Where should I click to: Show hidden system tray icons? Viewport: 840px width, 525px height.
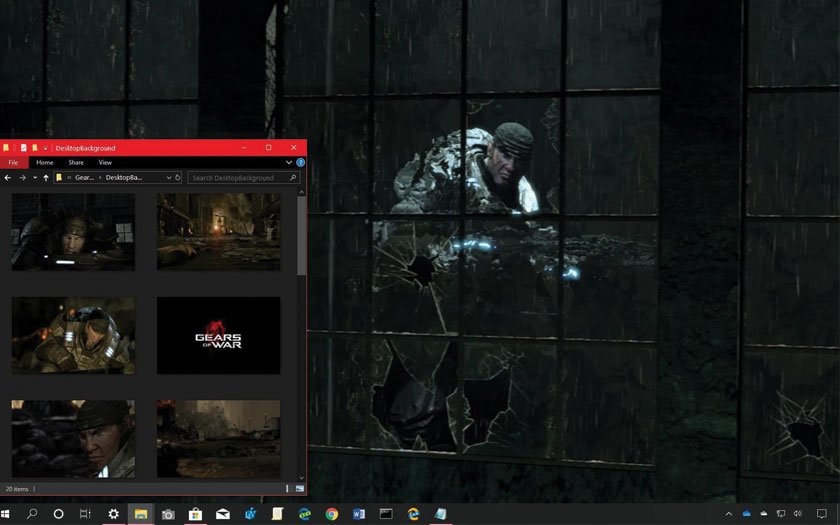pos(728,514)
